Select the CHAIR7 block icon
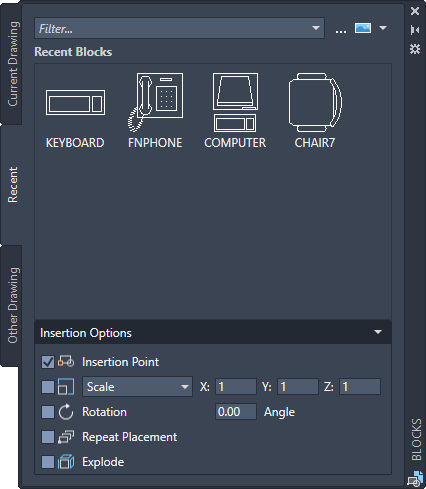Viewport: 426px width, 489px height. [x=315, y=102]
